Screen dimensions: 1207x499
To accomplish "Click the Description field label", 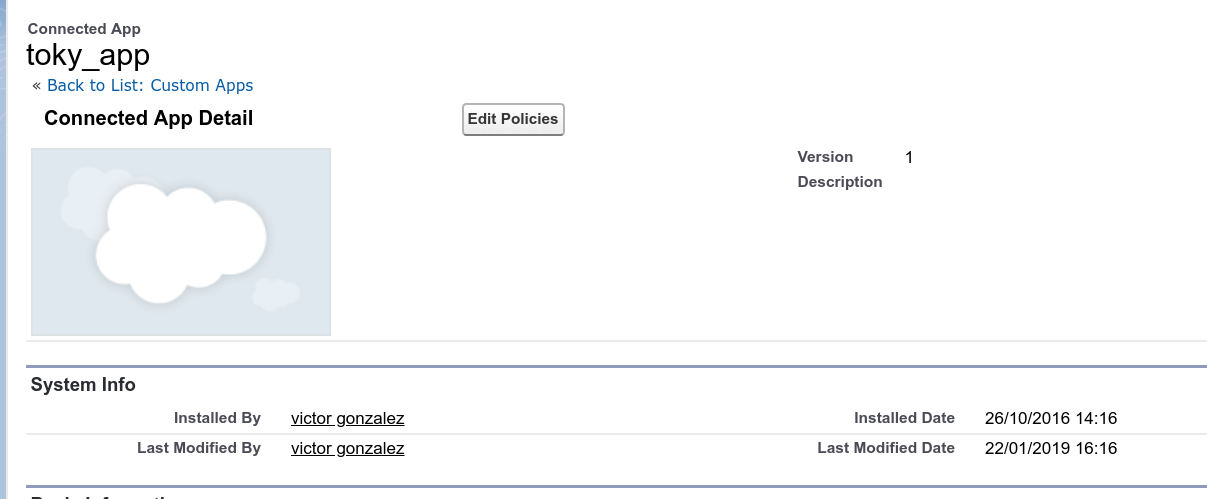I will pos(840,182).
